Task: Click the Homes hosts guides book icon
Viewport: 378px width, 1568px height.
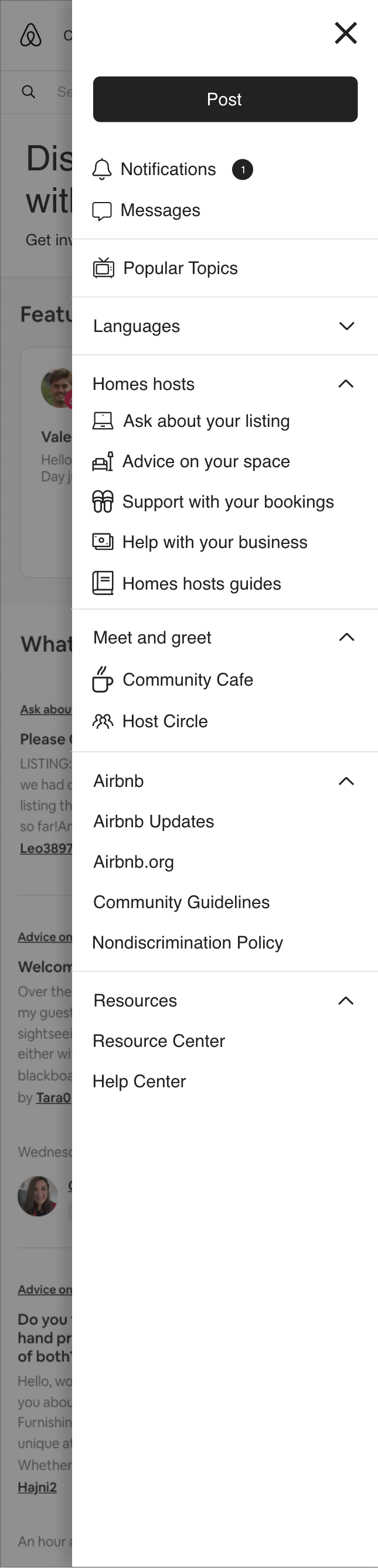Action: click(x=103, y=583)
